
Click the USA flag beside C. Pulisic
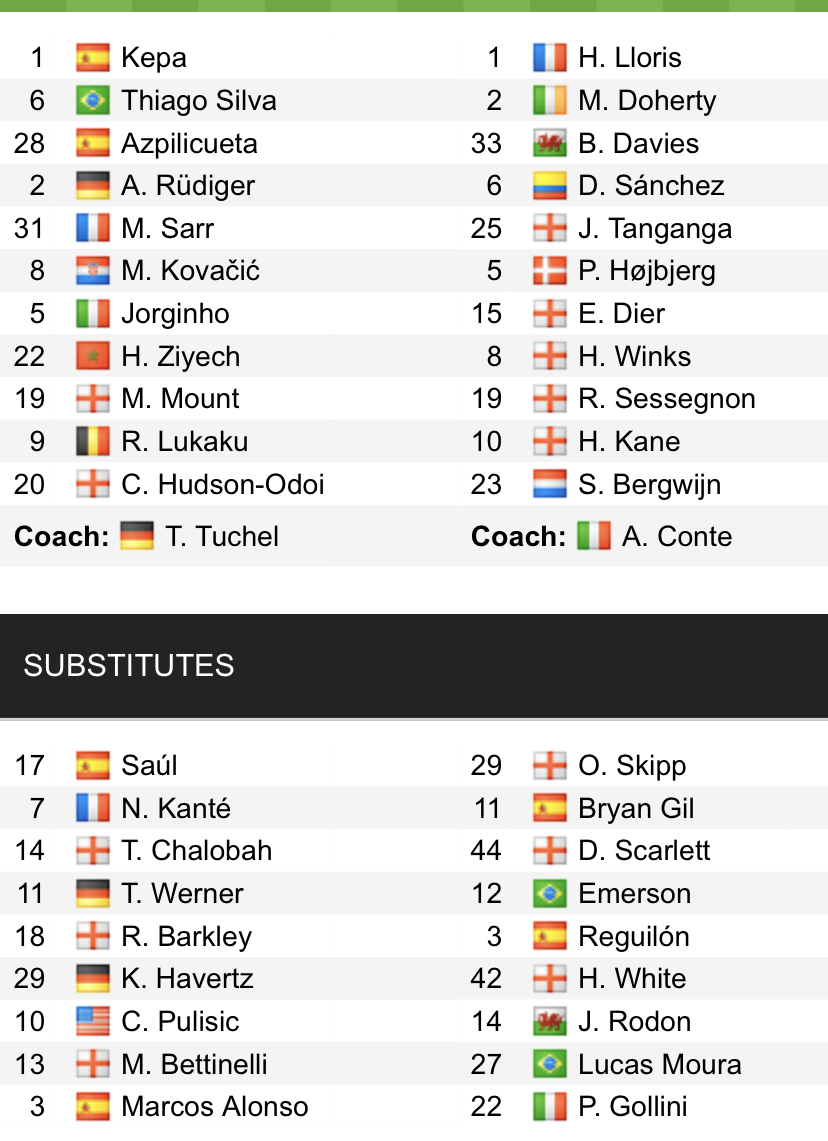92,1022
